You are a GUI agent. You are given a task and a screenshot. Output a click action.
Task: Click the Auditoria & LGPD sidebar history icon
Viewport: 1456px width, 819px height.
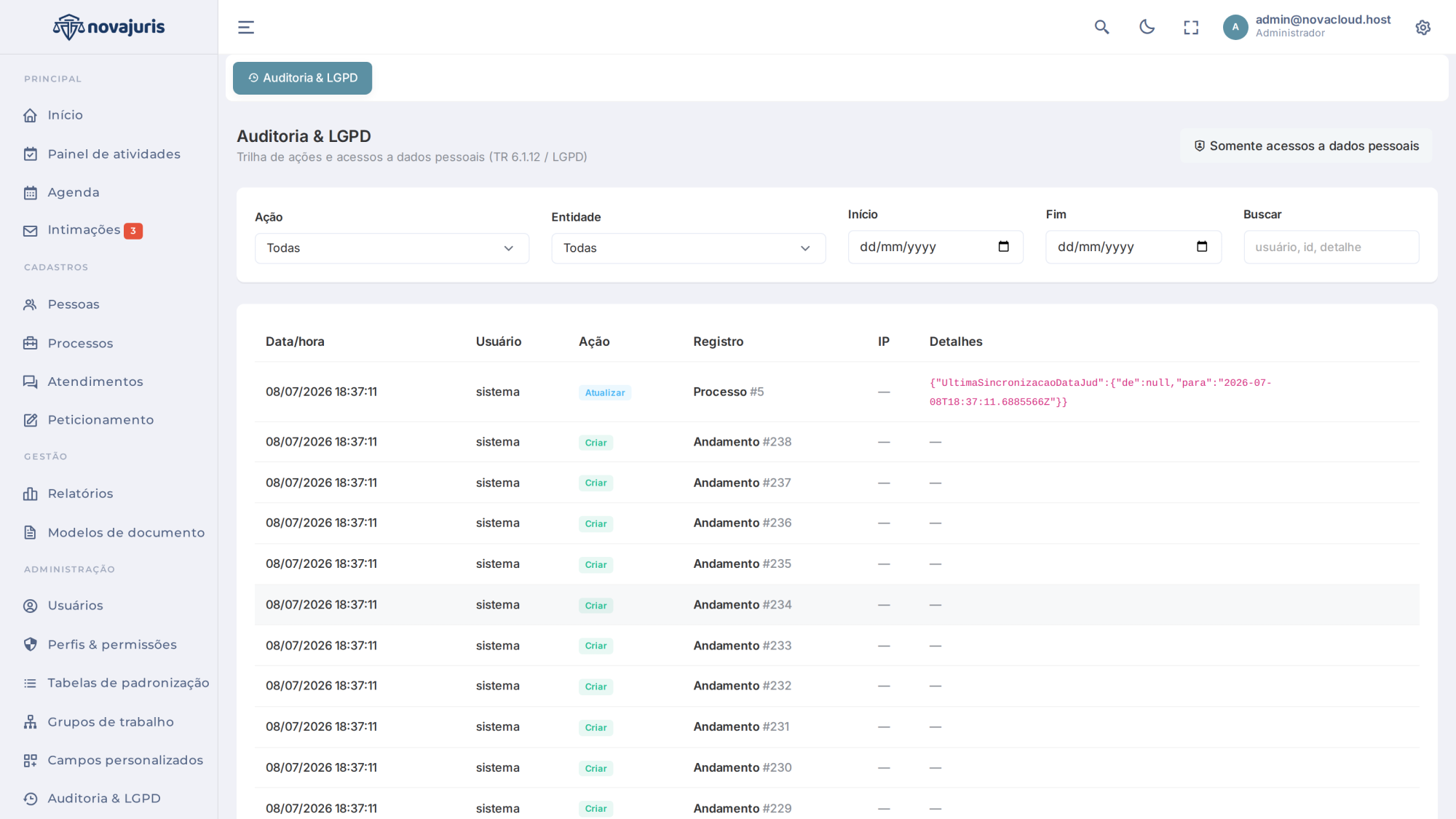(30, 799)
